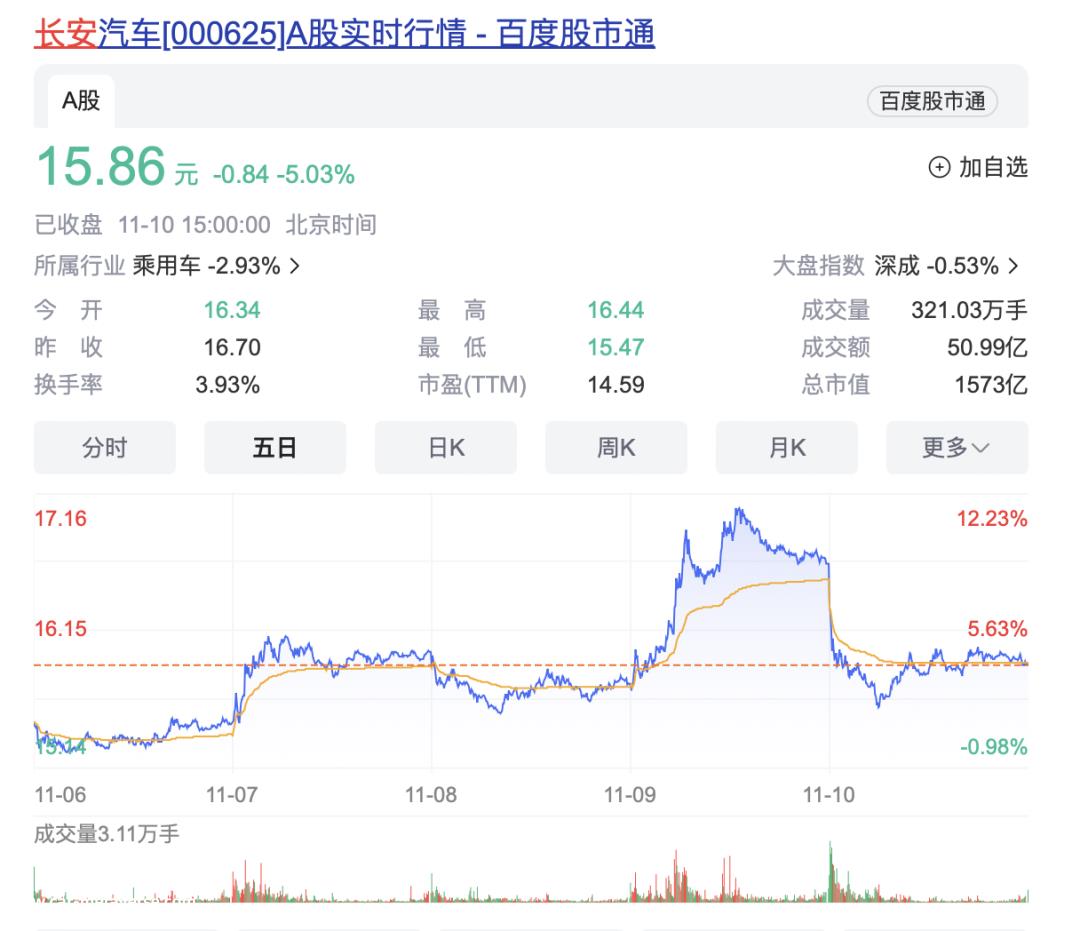Click the 最高 value 16.44

coord(616,310)
